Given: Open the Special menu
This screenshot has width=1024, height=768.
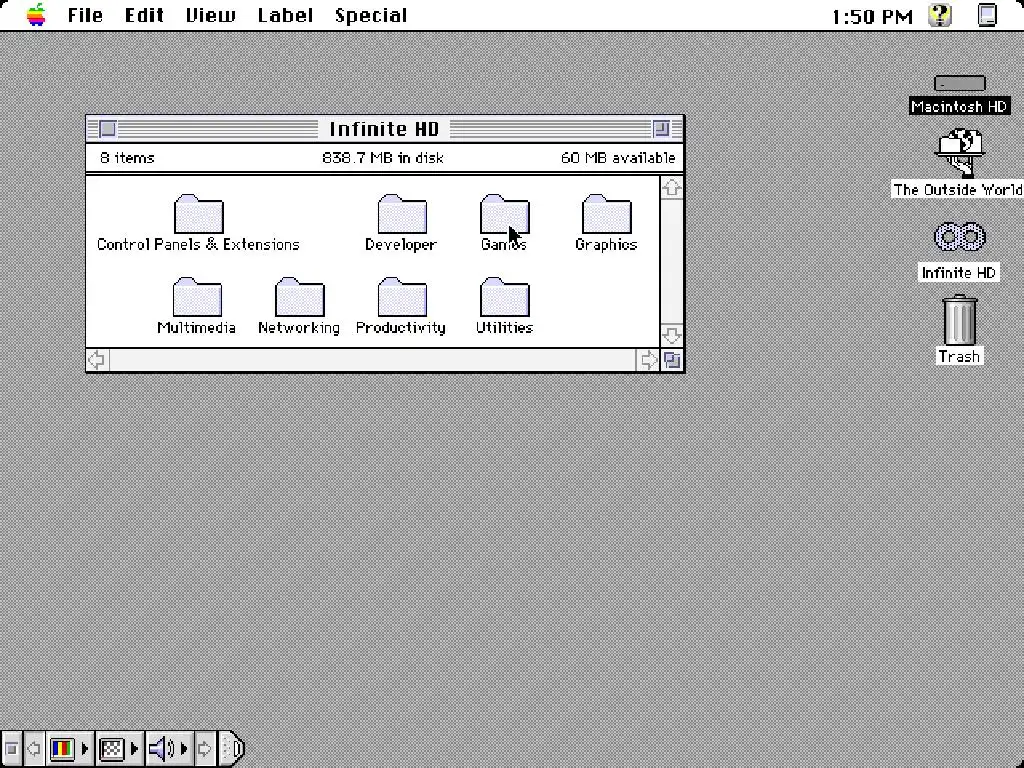Looking at the screenshot, I should click(371, 15).
